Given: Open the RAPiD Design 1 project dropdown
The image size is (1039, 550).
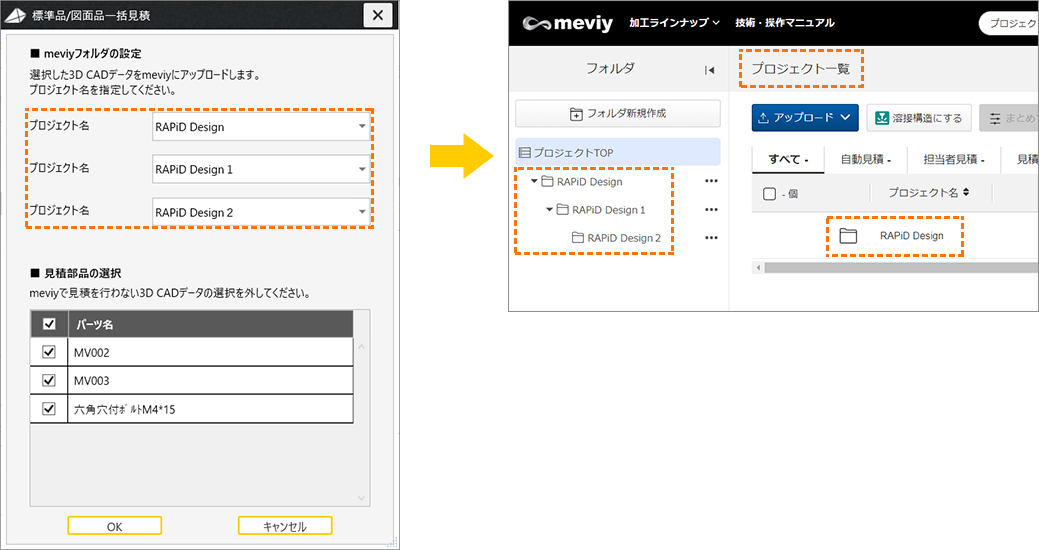Looking at the screenshot, I should pyautogui.click(x=261, y=169).
